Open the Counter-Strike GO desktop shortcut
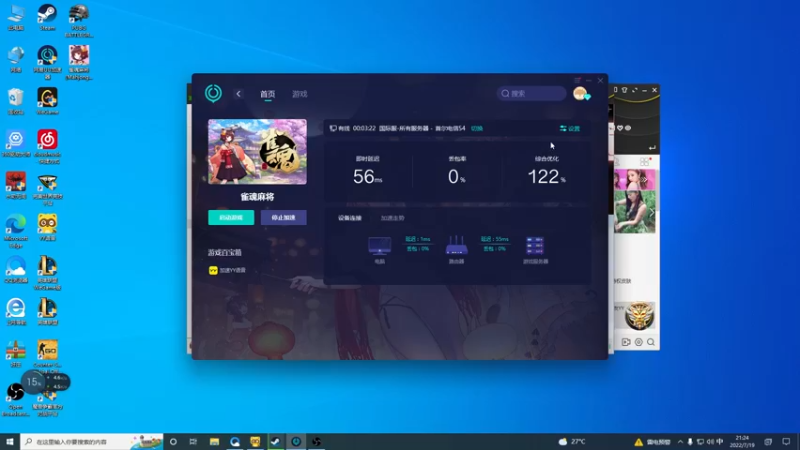The height and width of the screenshot is (450, 800). click(47, 357)
